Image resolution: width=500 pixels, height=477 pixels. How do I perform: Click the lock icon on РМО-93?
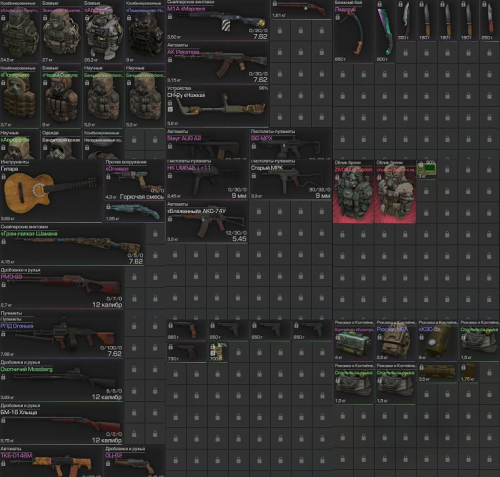pos(3,285)
